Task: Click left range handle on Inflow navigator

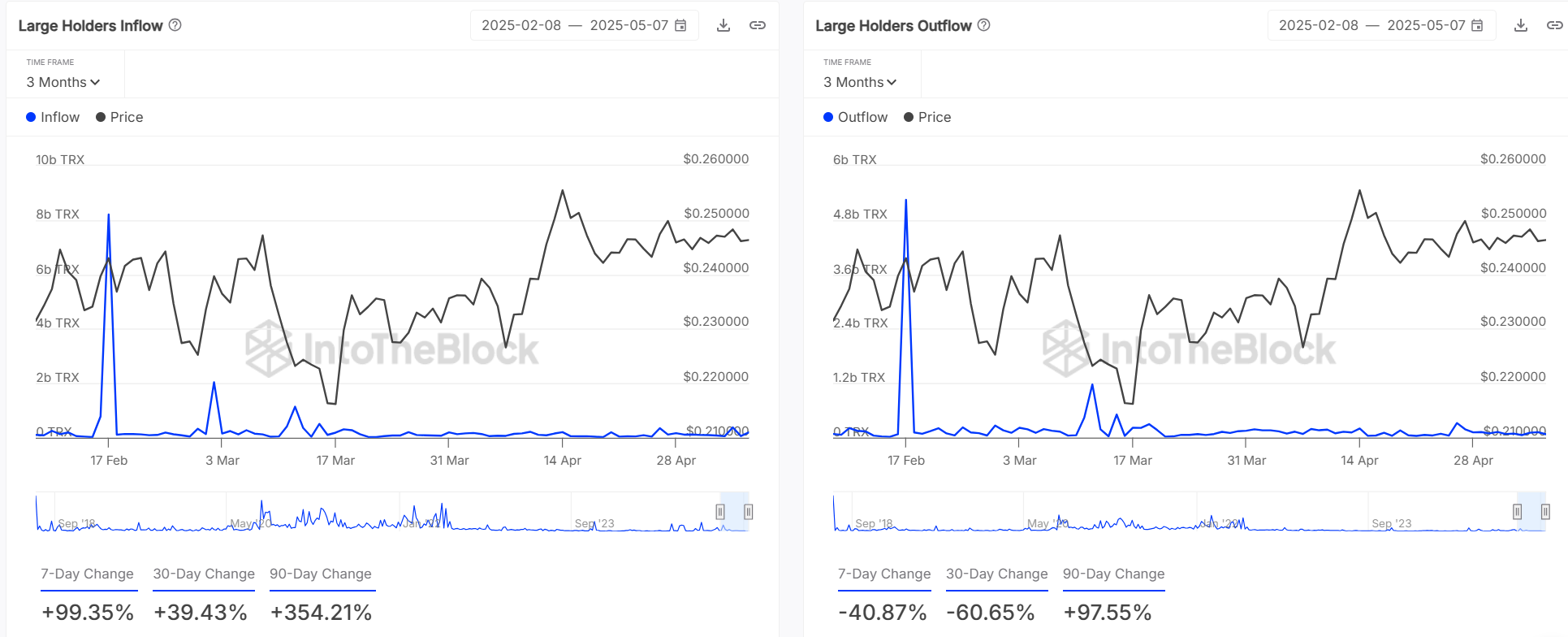Action: coord(720,511)
